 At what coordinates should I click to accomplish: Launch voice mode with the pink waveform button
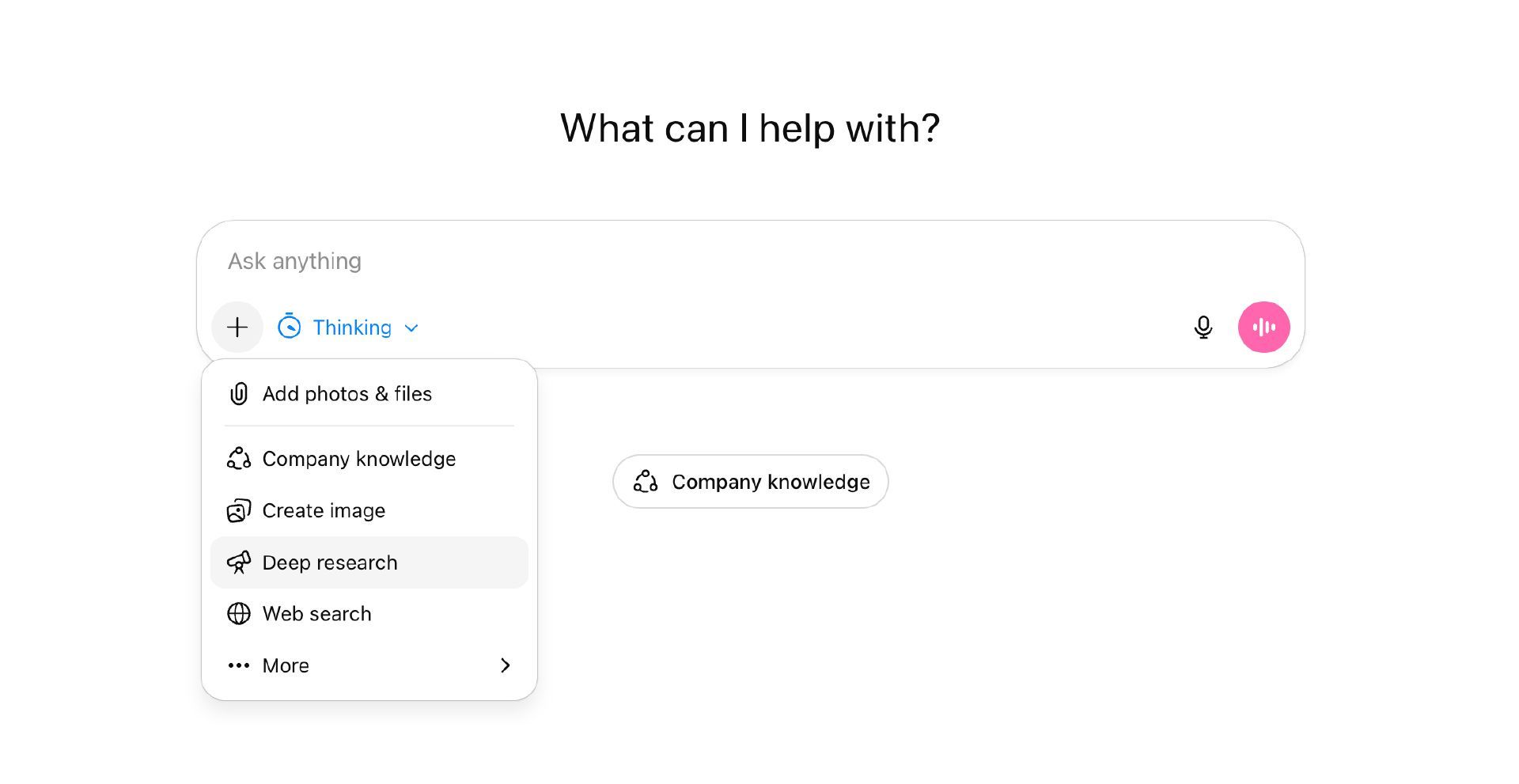pos(1263,328)
